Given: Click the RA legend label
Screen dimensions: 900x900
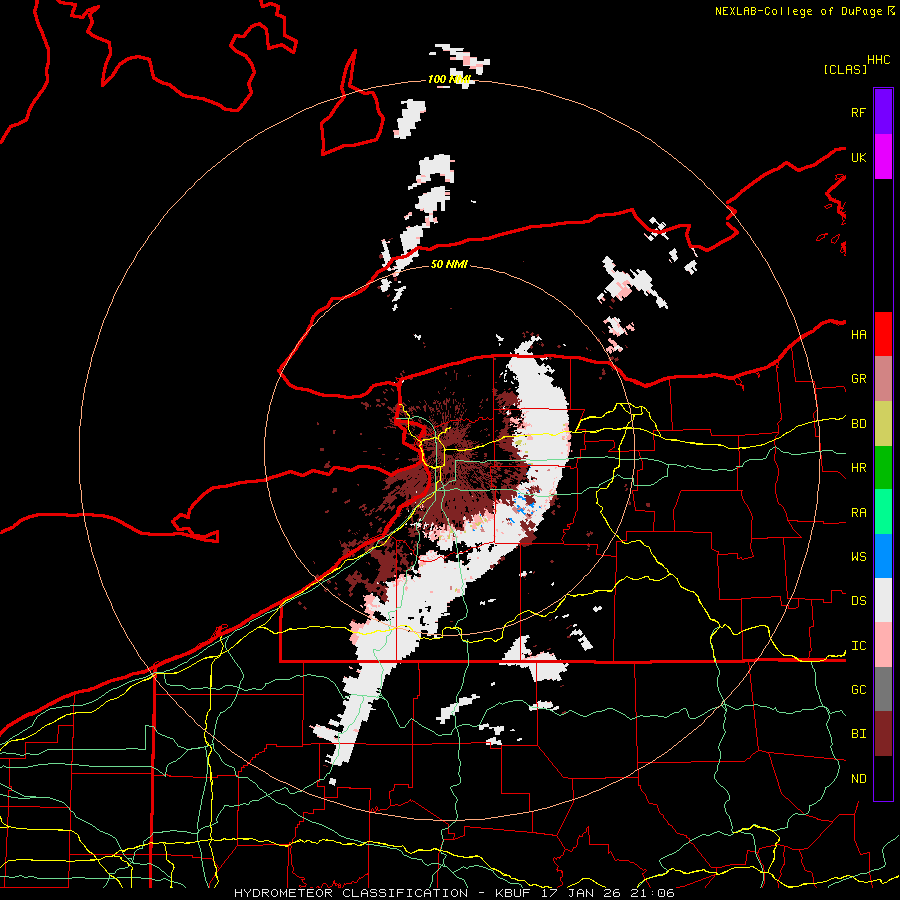Looking at the screenshot, I should point(859,513).
